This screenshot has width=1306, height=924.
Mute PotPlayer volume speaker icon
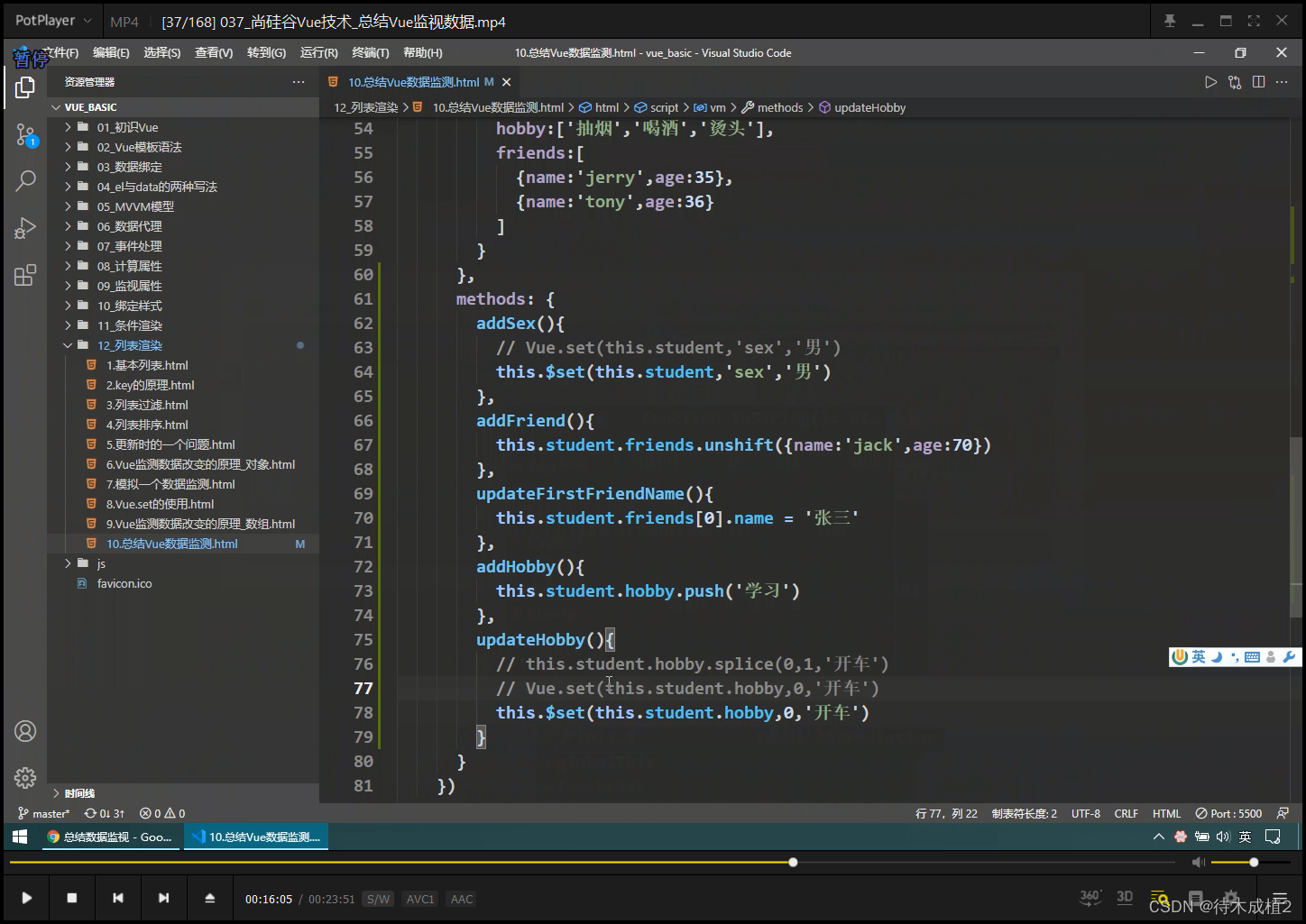click(1198, 863)
